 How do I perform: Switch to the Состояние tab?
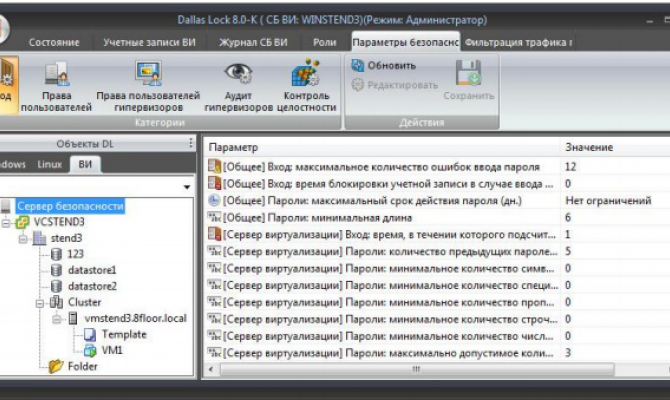pyautogui.click(x=54, y=42)
